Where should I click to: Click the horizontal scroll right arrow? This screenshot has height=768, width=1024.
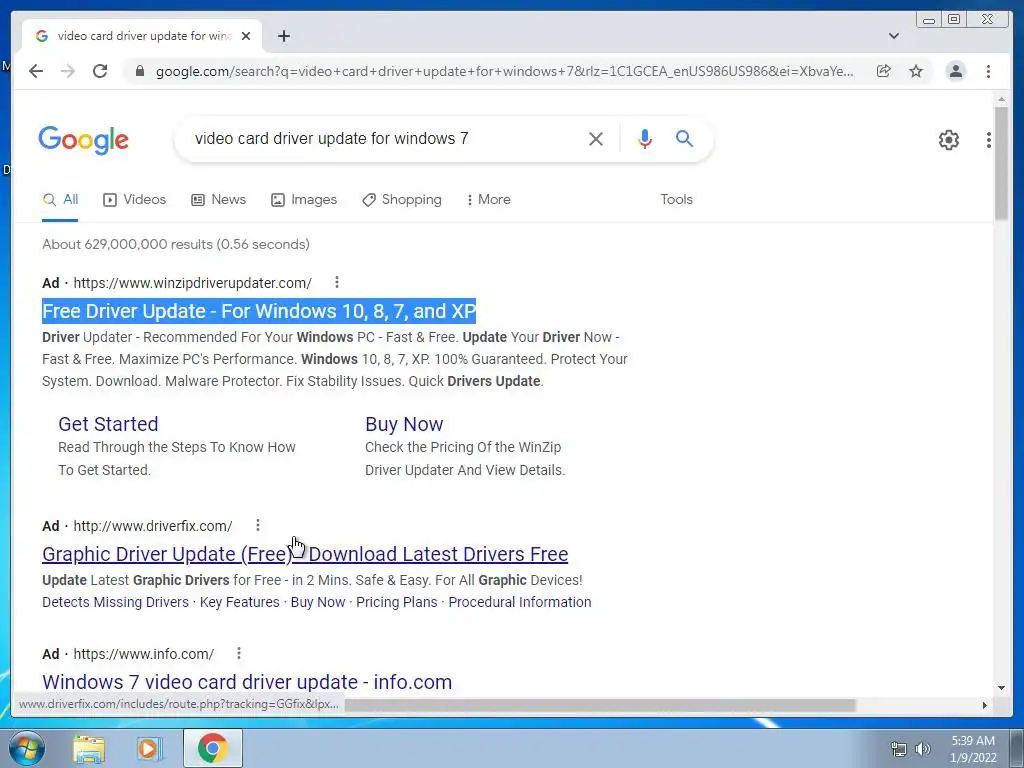(985, 705)
